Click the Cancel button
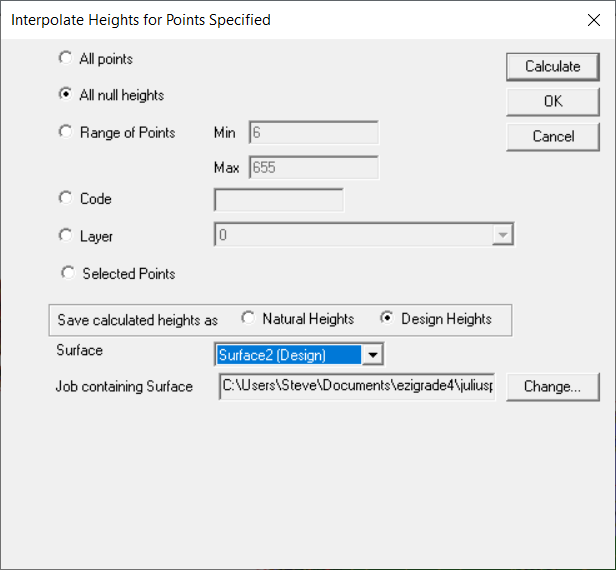Screen dimensions: 616x570 coord(553,136)
